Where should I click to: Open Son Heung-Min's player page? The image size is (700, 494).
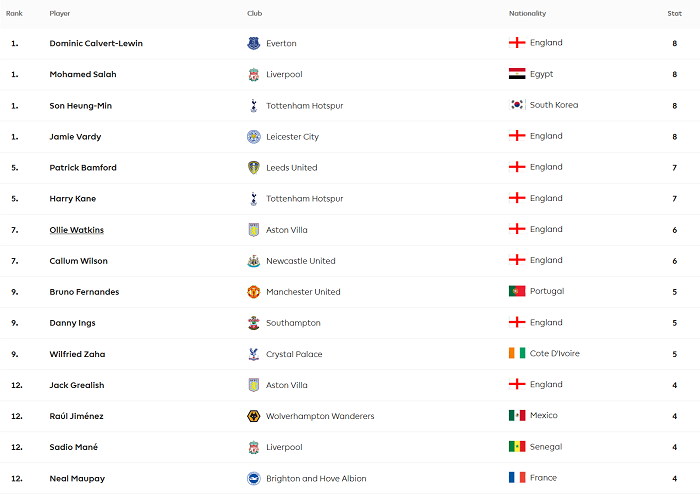80,105
